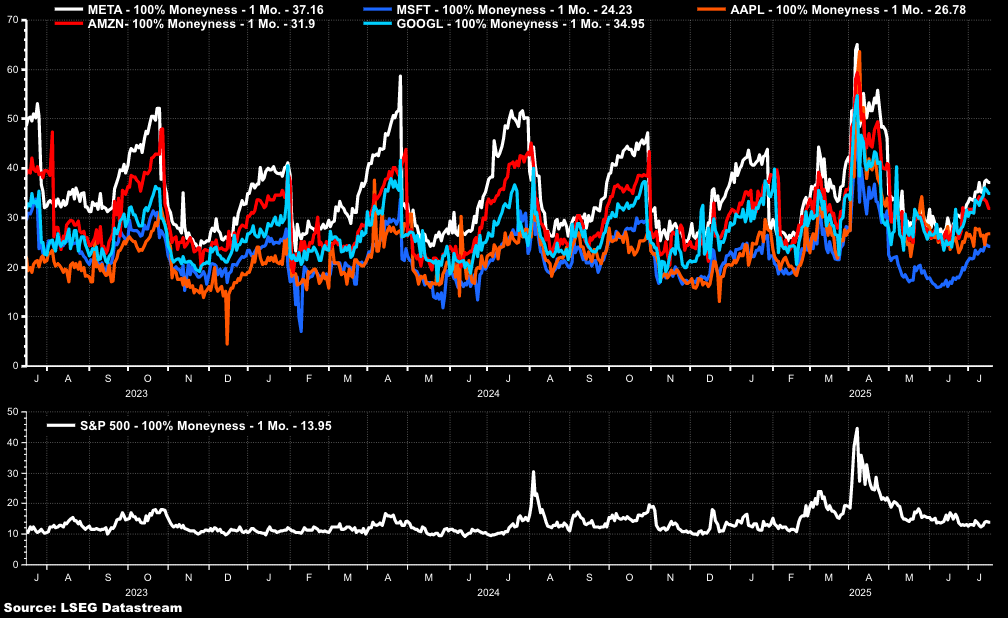
Task: Click the 50 label on lower chart y-axis
Action: [13, 412]
